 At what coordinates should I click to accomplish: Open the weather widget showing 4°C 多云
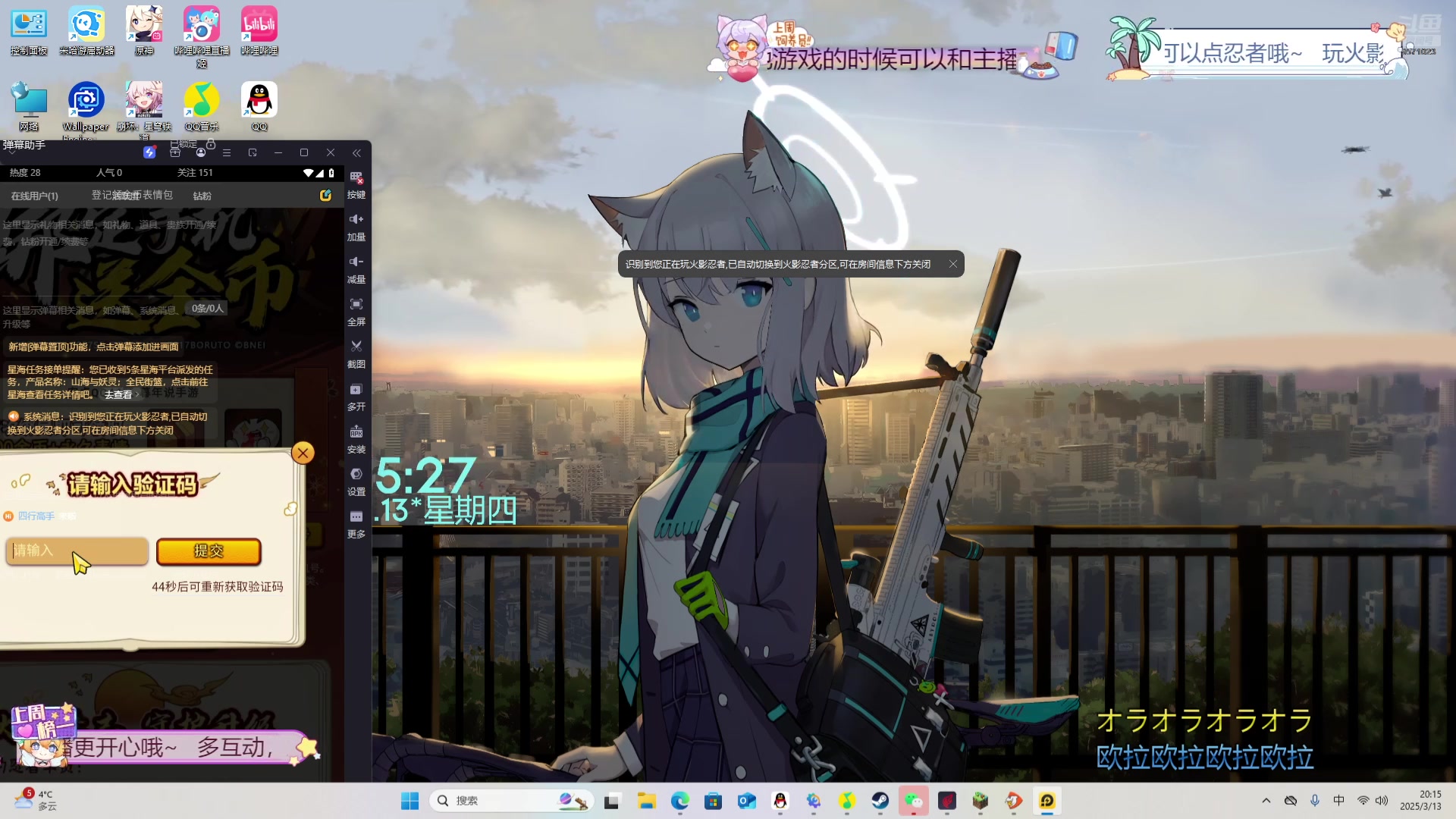pos(35,800)
